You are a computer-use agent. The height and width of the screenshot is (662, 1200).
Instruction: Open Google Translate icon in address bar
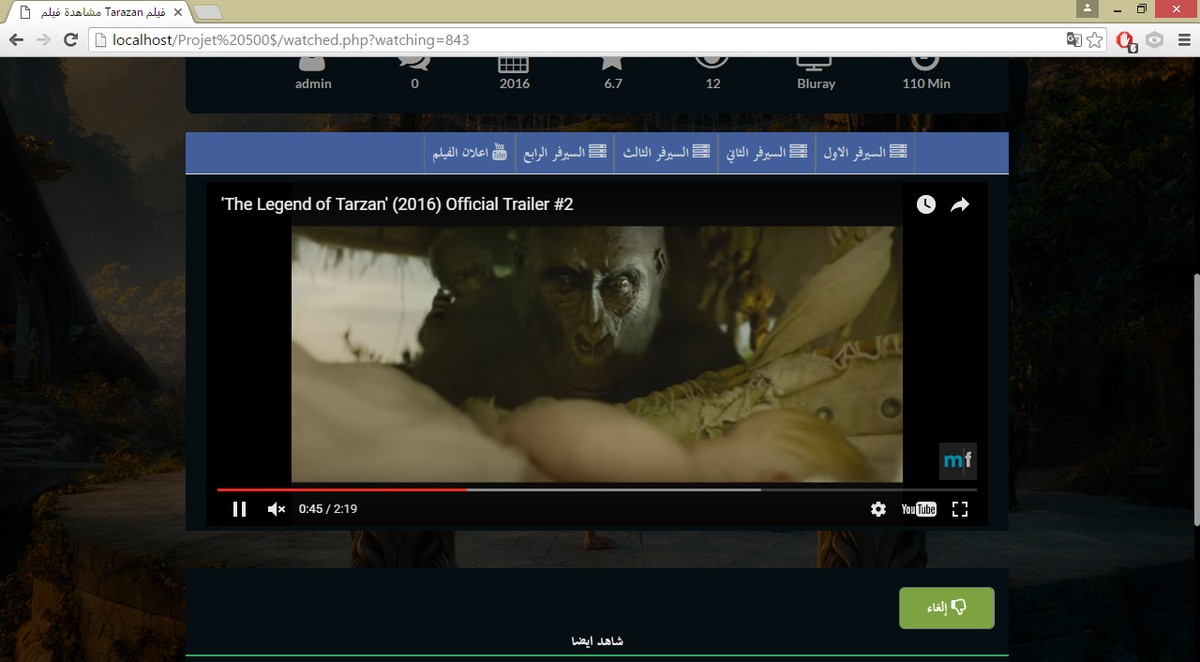point(1073,40)
